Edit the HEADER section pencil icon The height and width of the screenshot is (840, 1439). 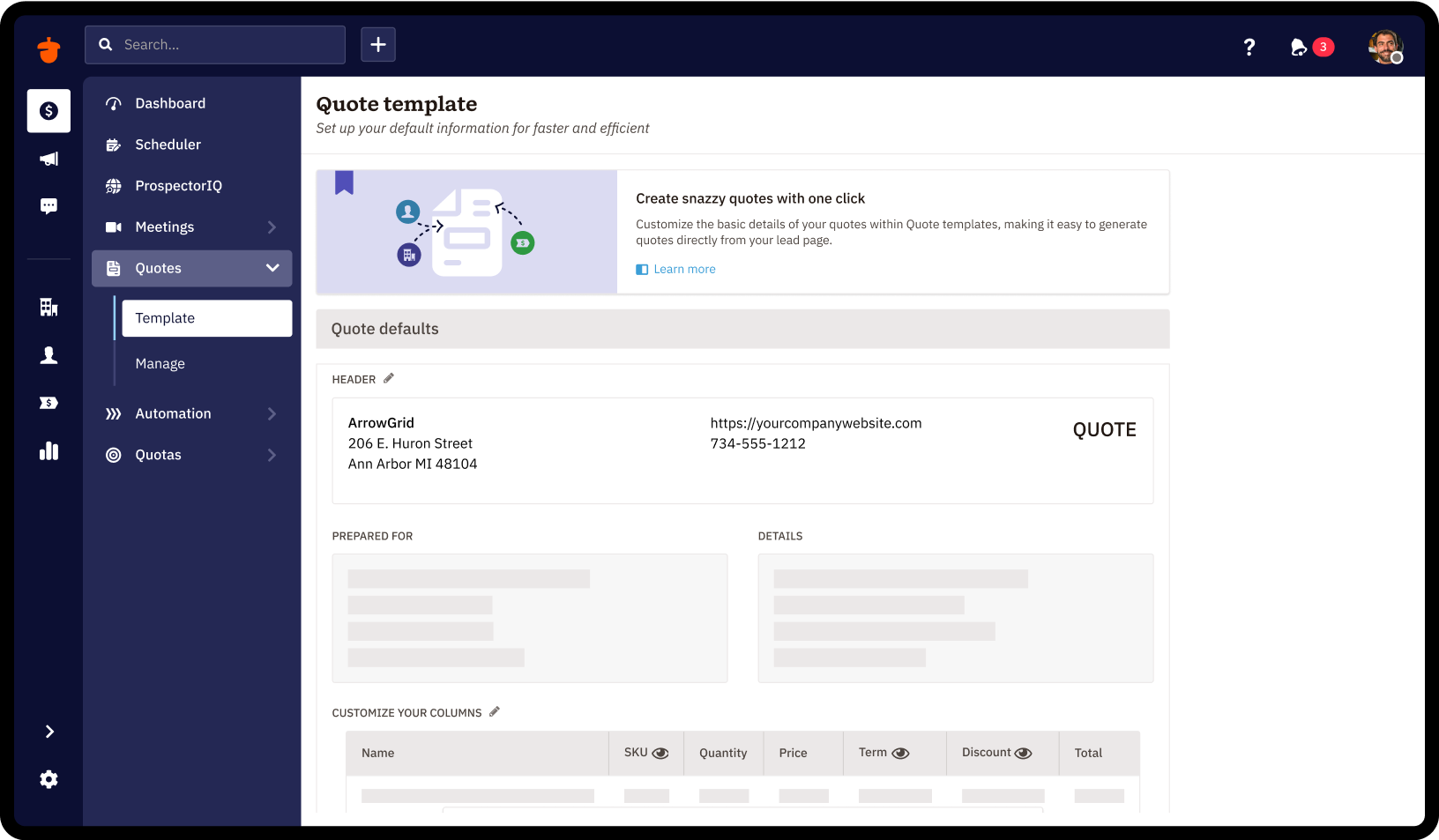tap(389, 379)
